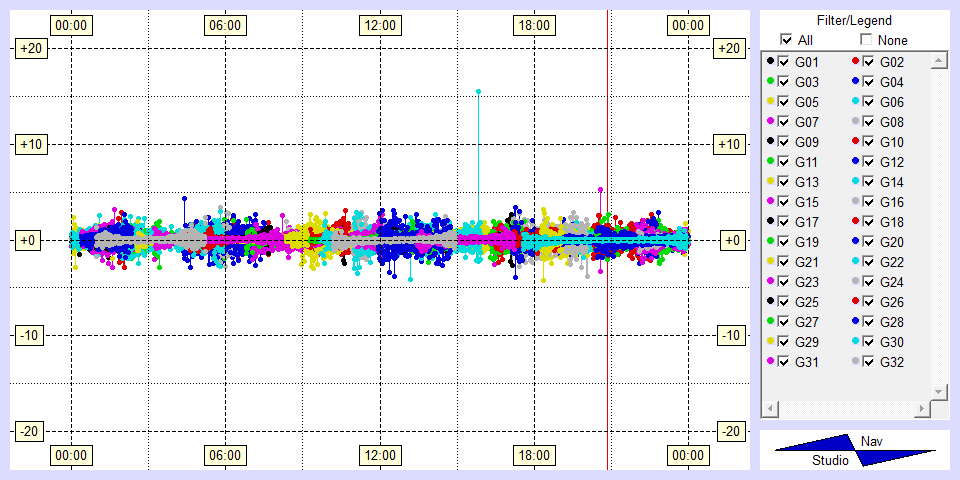Screen dimensions: 960x480
Task: Hide the G15 satellite series
Action: 783,202
